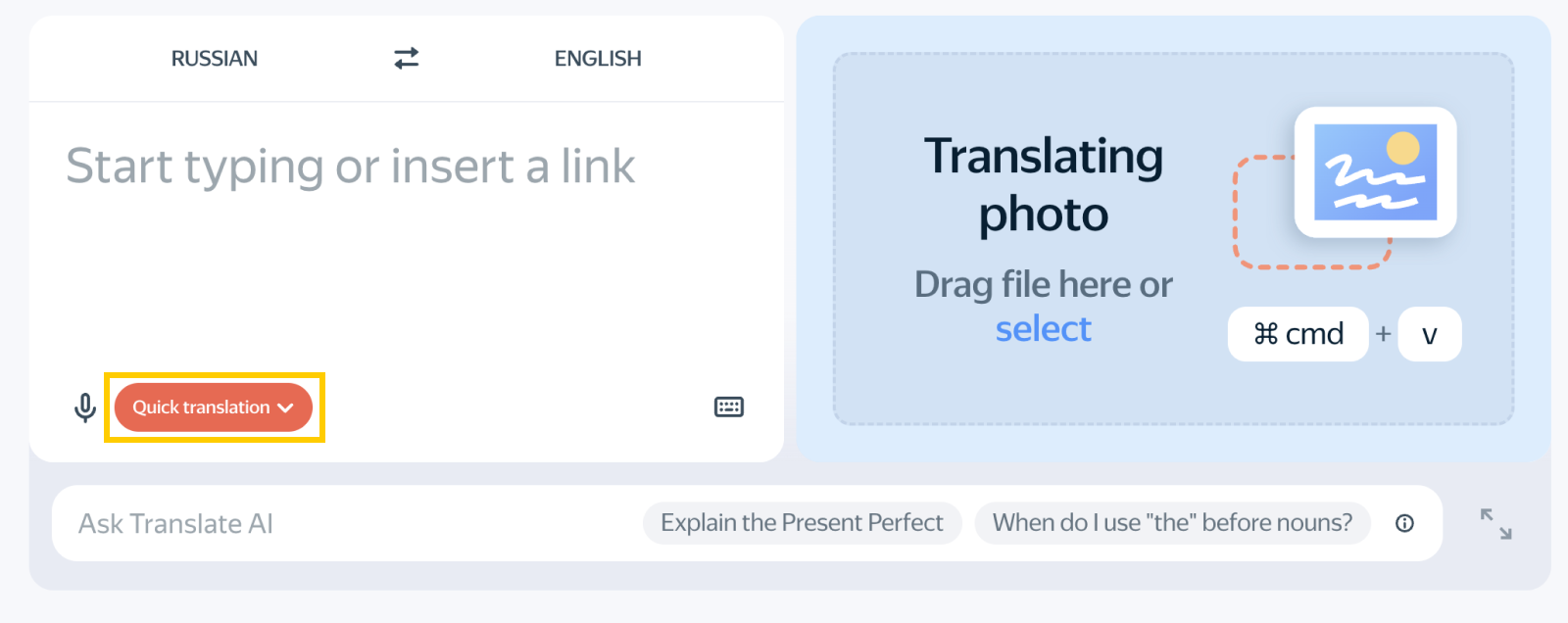Screen dimensions: 1568x623
Task: Open the virtual keyboard
Action: [x=728, y=407]
